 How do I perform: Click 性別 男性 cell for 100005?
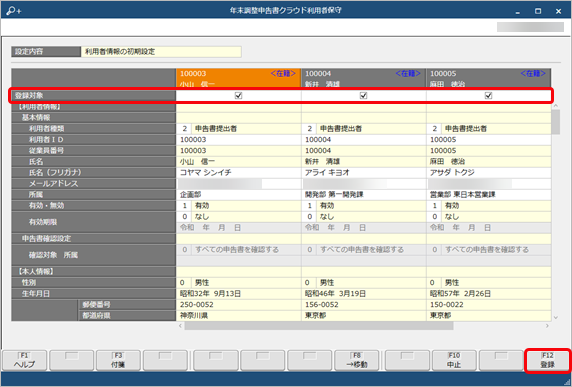pos(488,283)
